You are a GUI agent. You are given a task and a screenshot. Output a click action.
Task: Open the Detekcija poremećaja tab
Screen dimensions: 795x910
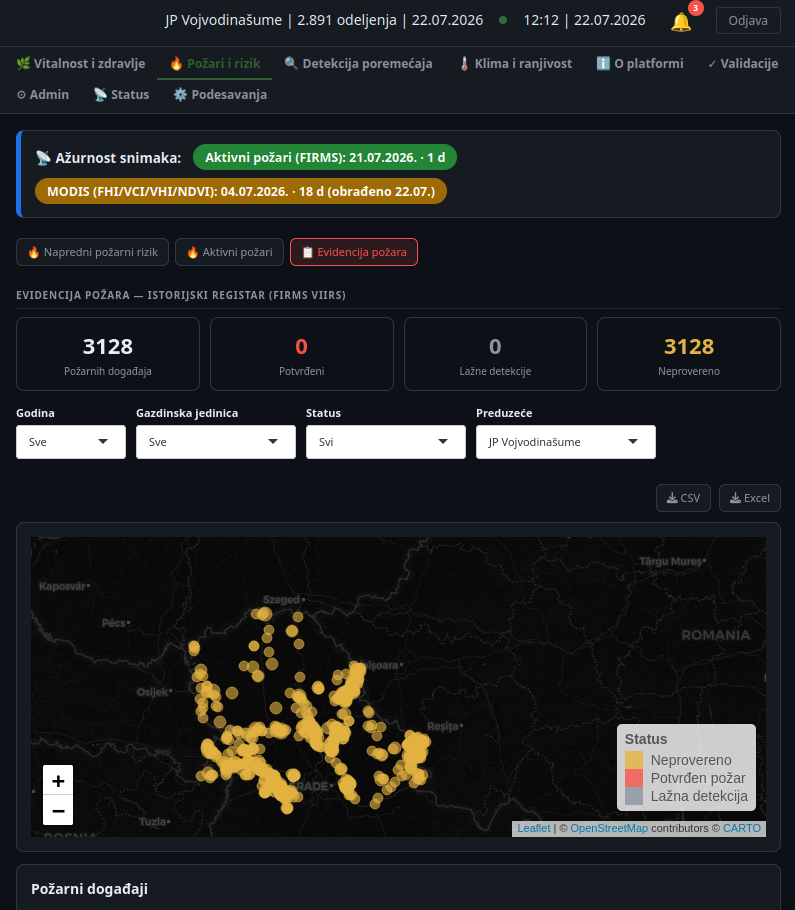pyautogui.click(x=358, y=64)
